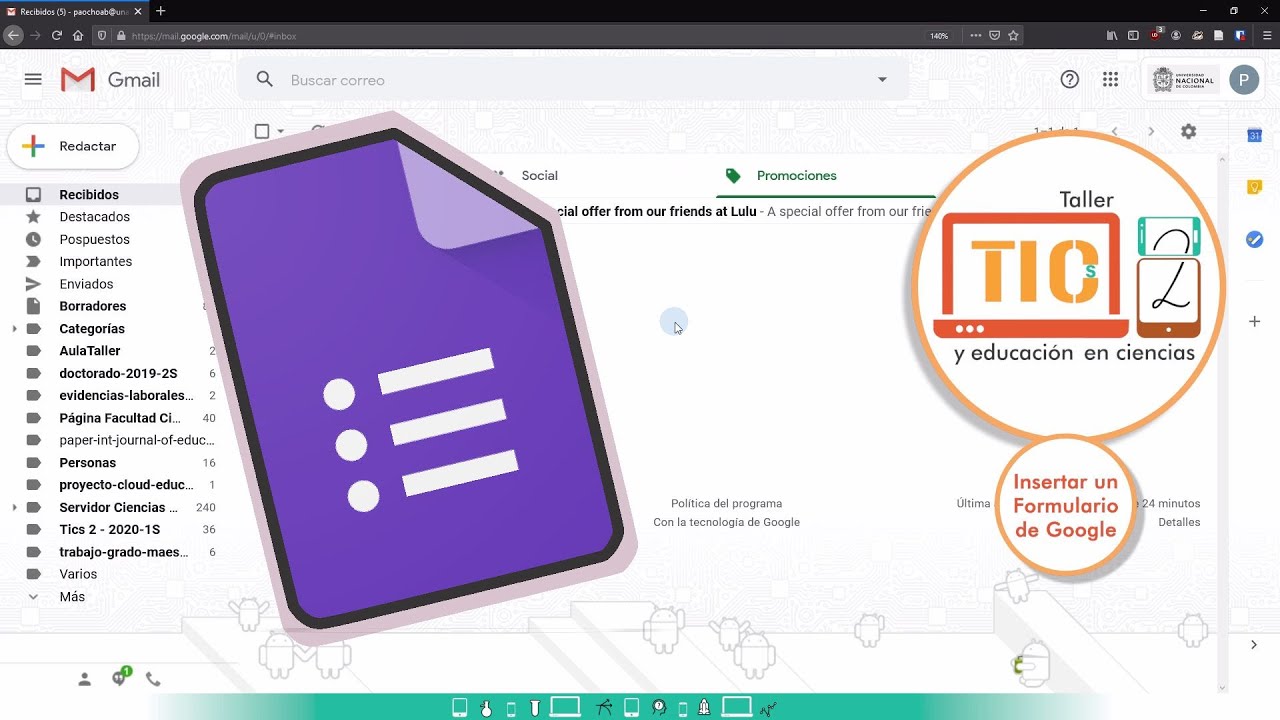
Task: Get add-ons plus icon in side panel
Action: [x=1254, y=321]
